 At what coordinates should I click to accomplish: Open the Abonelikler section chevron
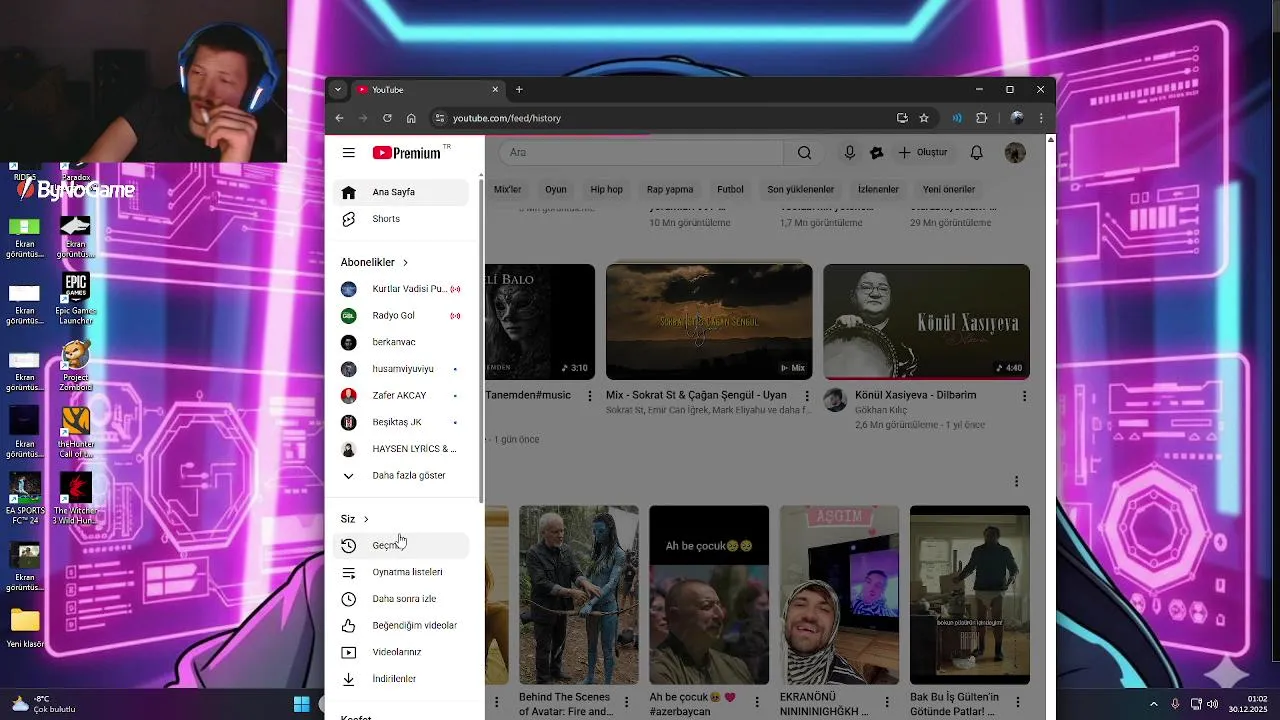[405, 262]
